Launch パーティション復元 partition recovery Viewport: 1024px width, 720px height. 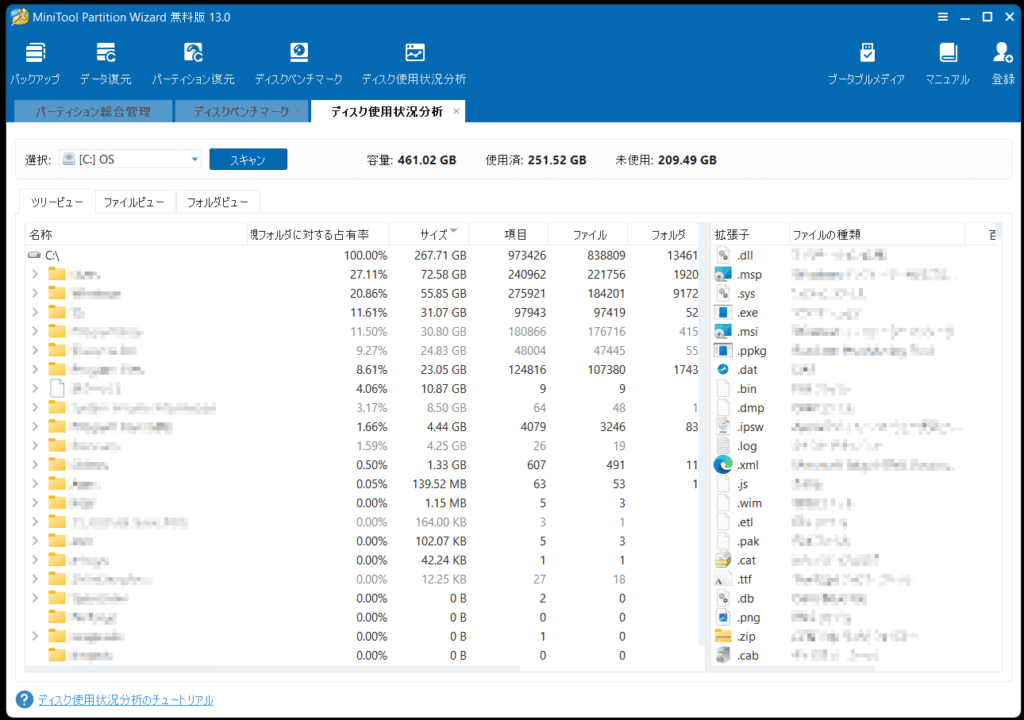coord(193,62)
